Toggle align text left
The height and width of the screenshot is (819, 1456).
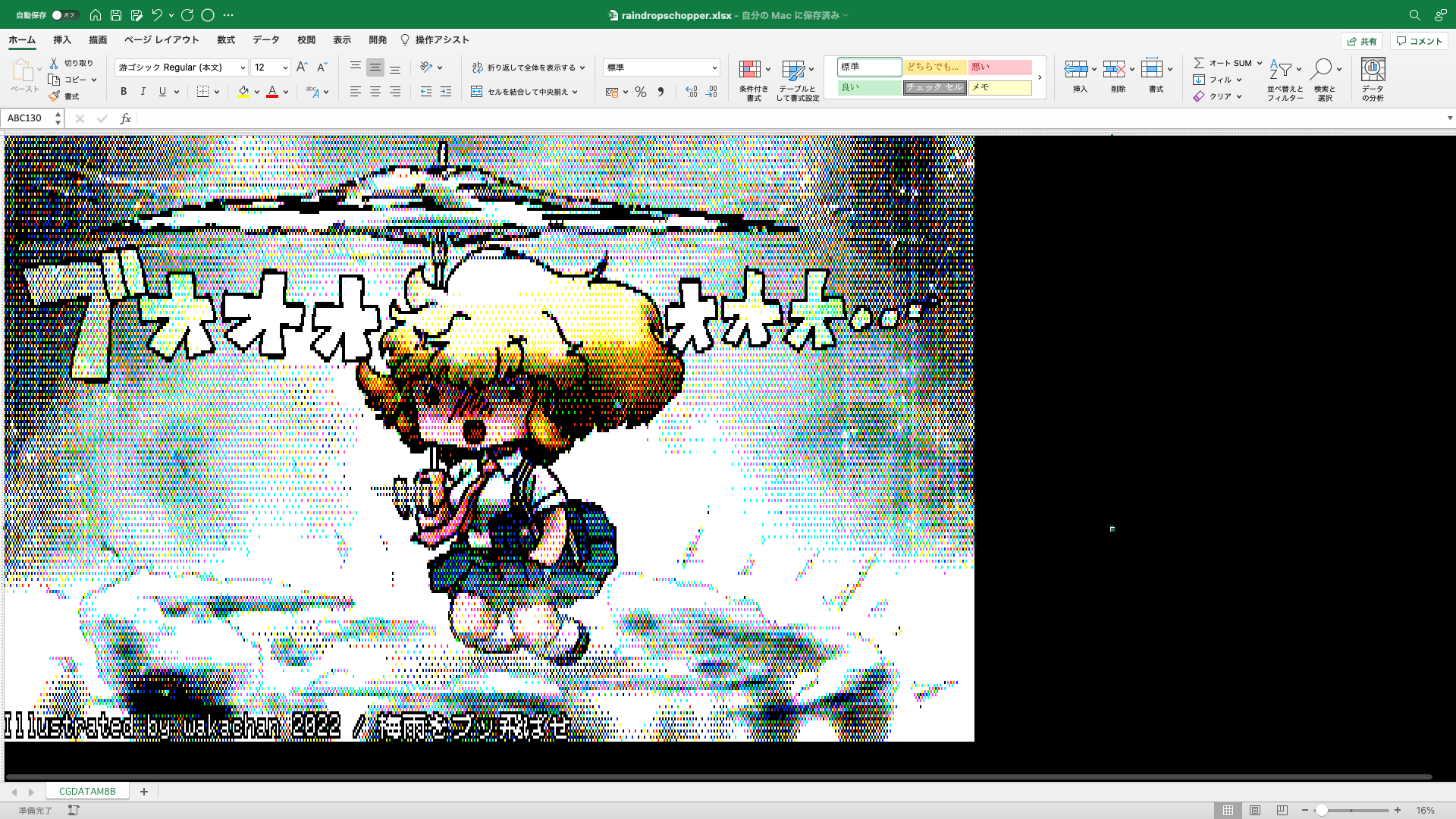point(355,92)
